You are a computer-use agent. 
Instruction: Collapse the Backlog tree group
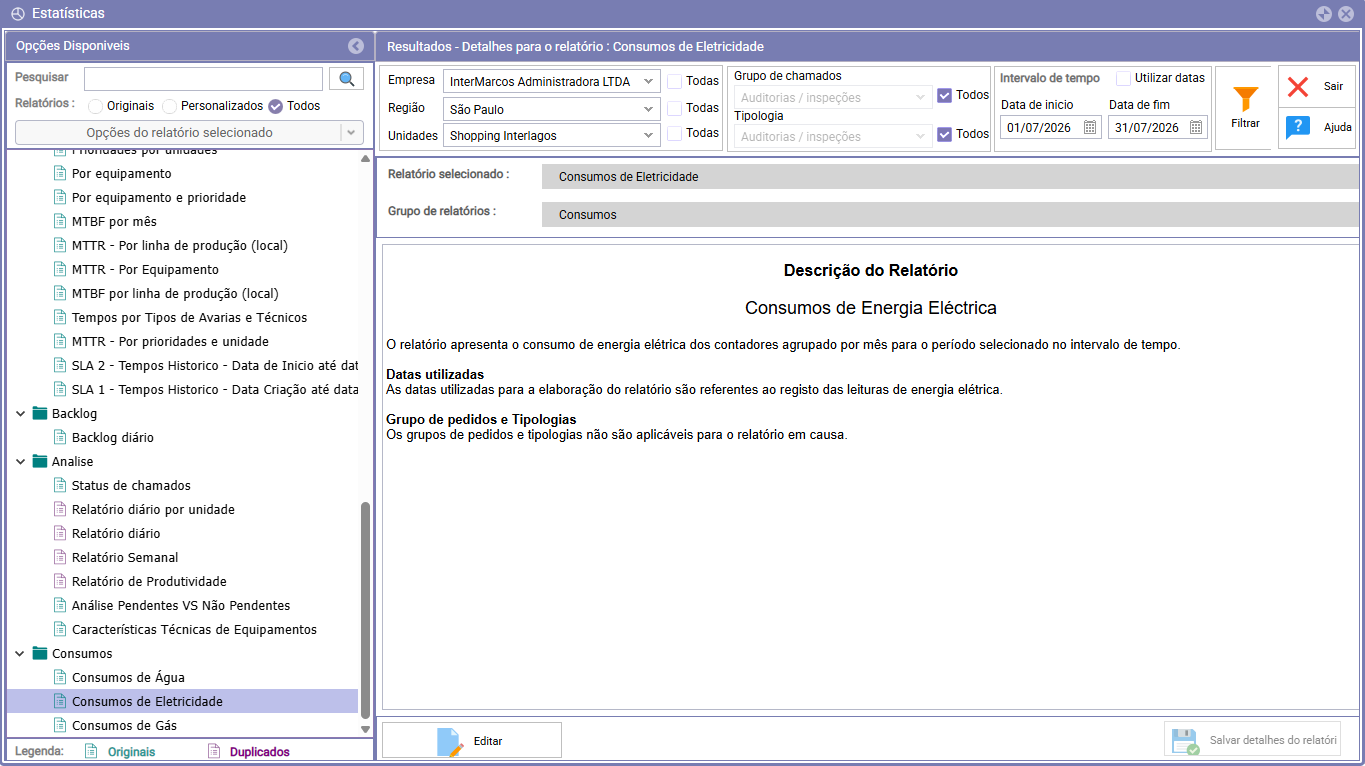click(x=21, y=413)
